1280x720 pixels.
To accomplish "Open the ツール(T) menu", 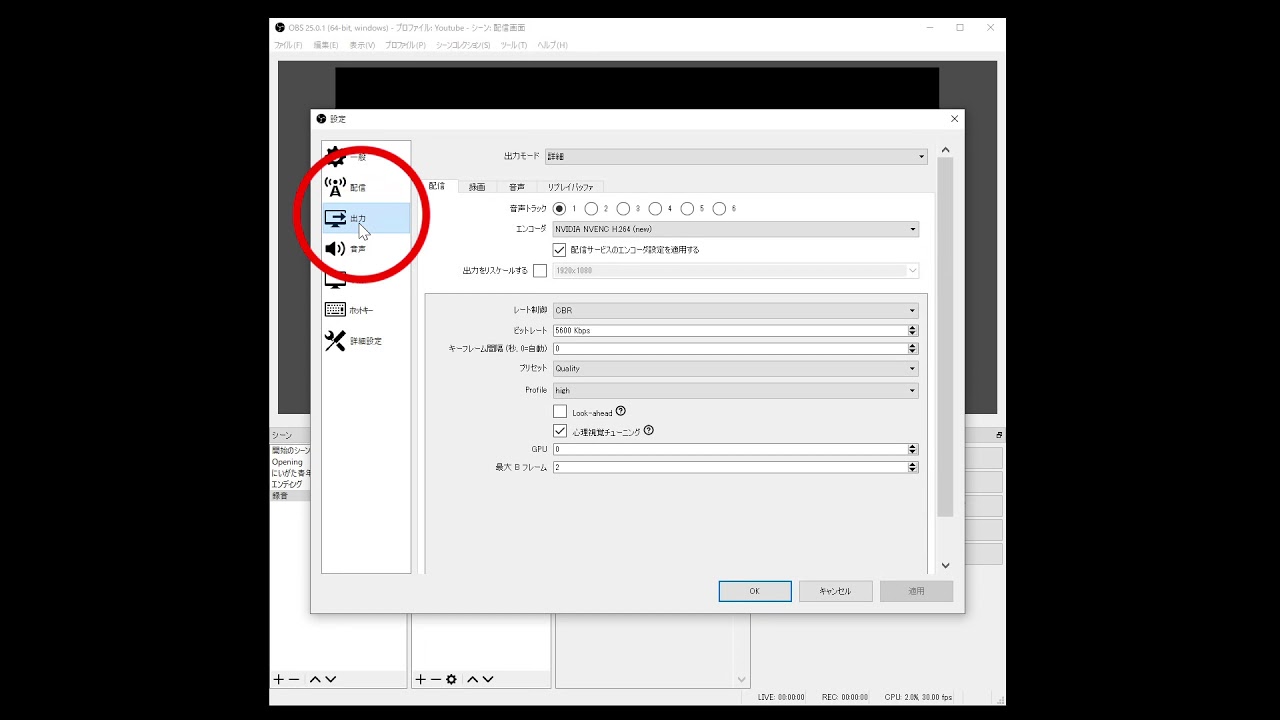I will coord(514,45).
